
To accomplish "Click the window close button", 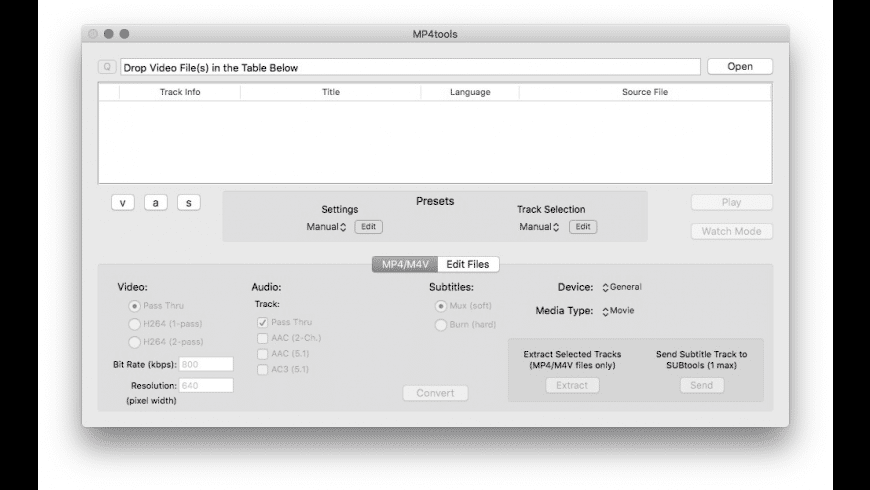I will [x=93, y=34].
